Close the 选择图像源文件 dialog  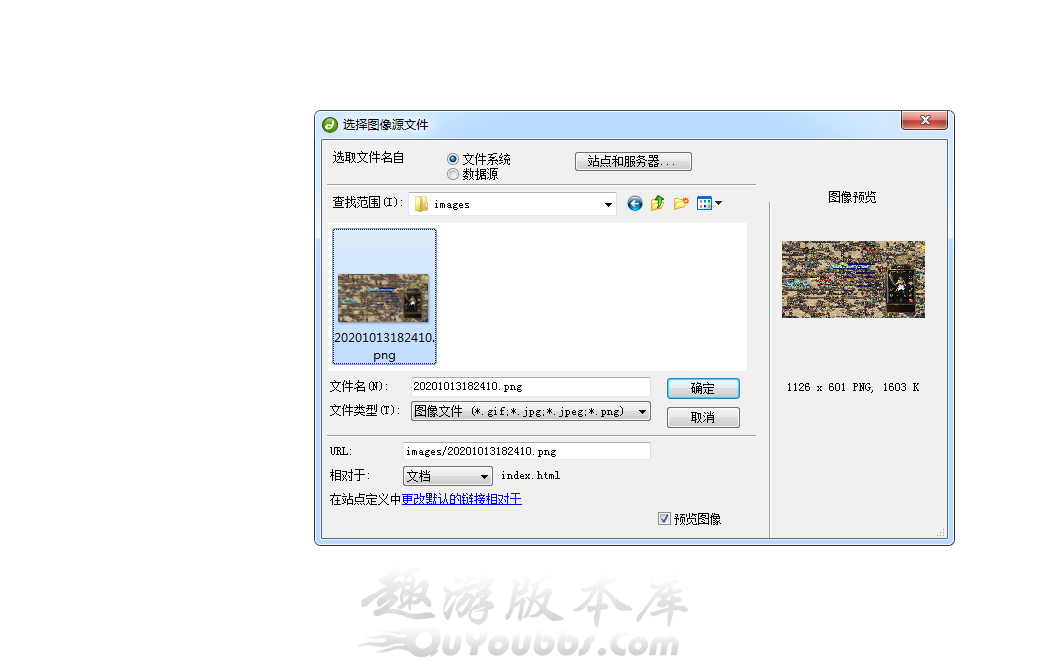tap(924, 121)
